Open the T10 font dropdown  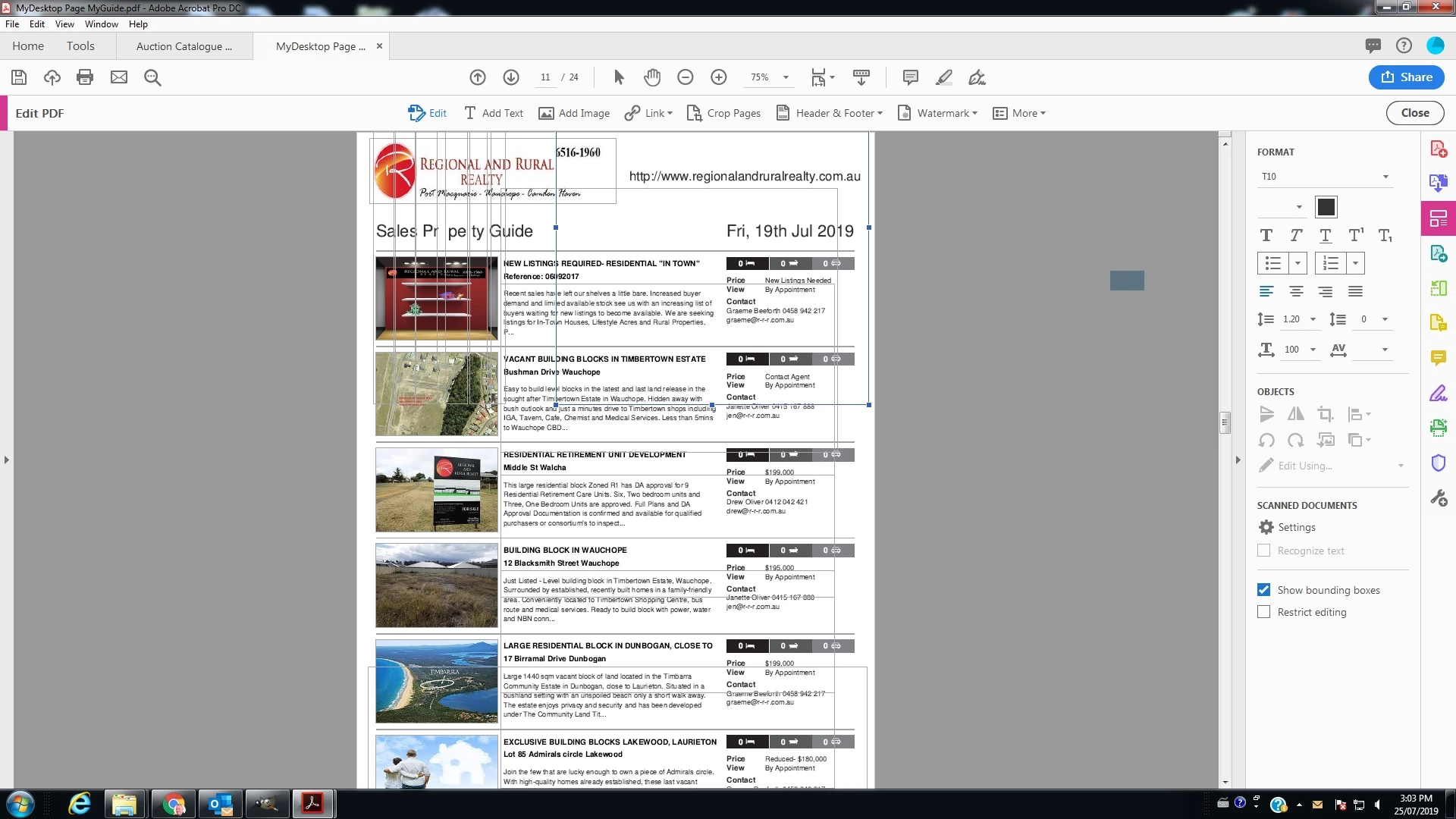tap(1385, 177)
